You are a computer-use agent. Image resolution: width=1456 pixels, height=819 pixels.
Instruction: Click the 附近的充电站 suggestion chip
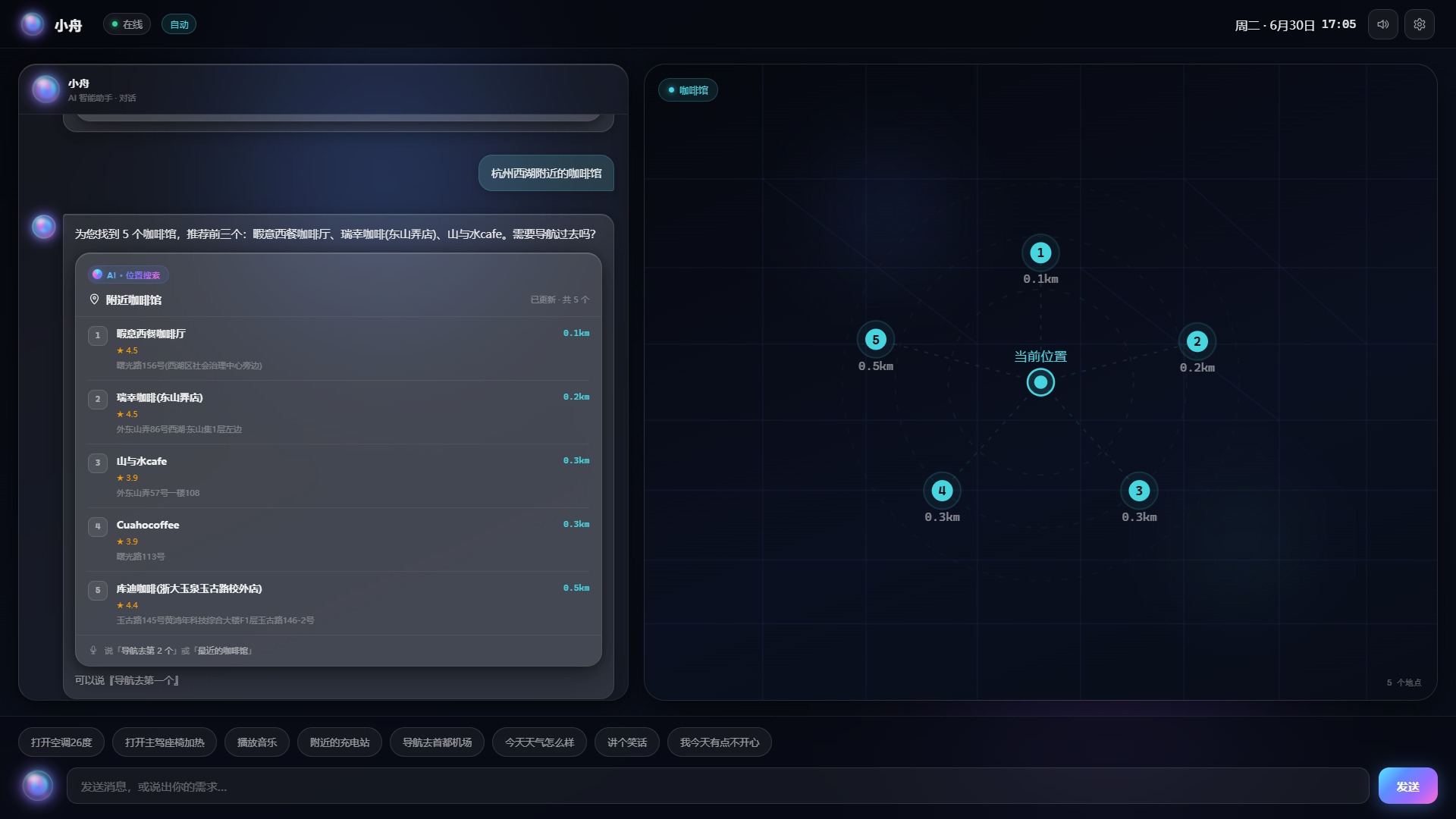coord(340,742)
